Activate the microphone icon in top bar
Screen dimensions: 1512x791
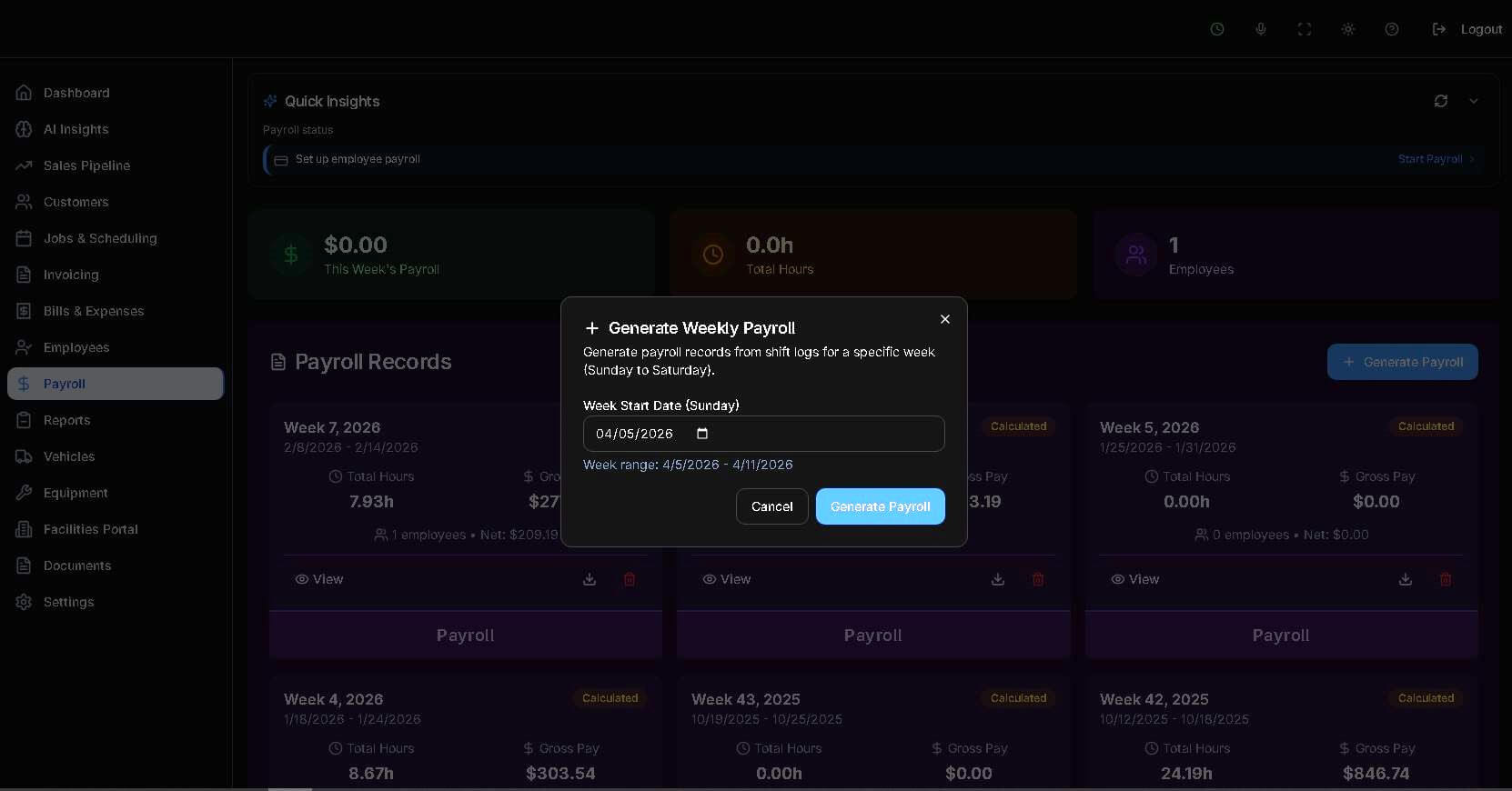pyautogui.click(x=1261, y=29)
